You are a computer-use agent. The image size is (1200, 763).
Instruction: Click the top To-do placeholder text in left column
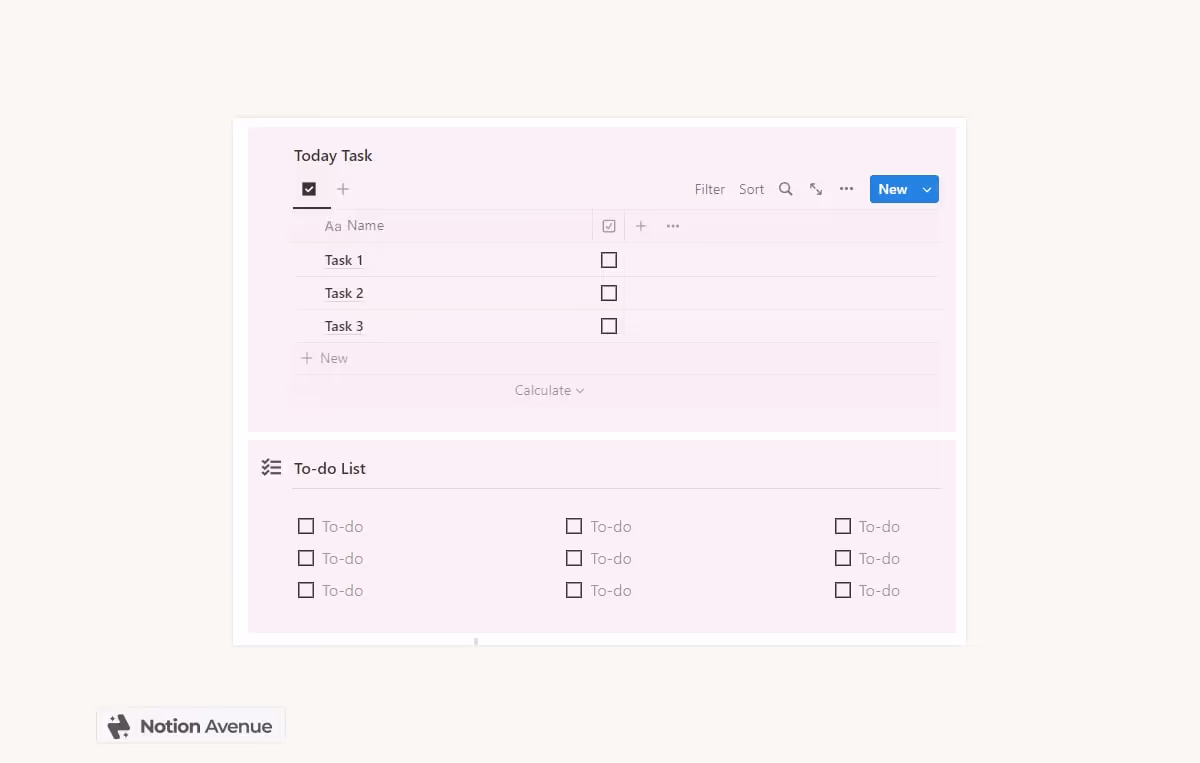tap(342, 526)
